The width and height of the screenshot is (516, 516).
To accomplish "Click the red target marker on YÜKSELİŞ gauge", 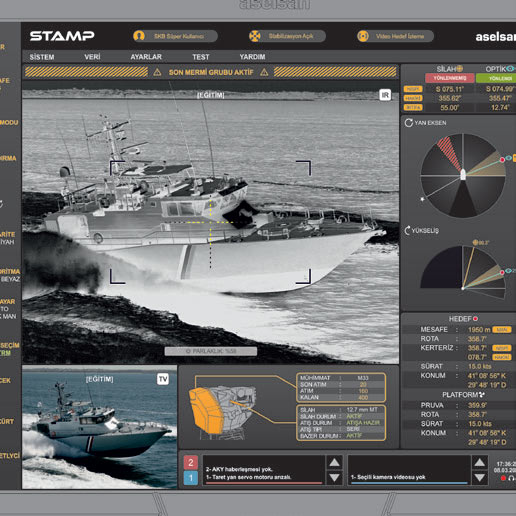I will [x=502, y=273].
